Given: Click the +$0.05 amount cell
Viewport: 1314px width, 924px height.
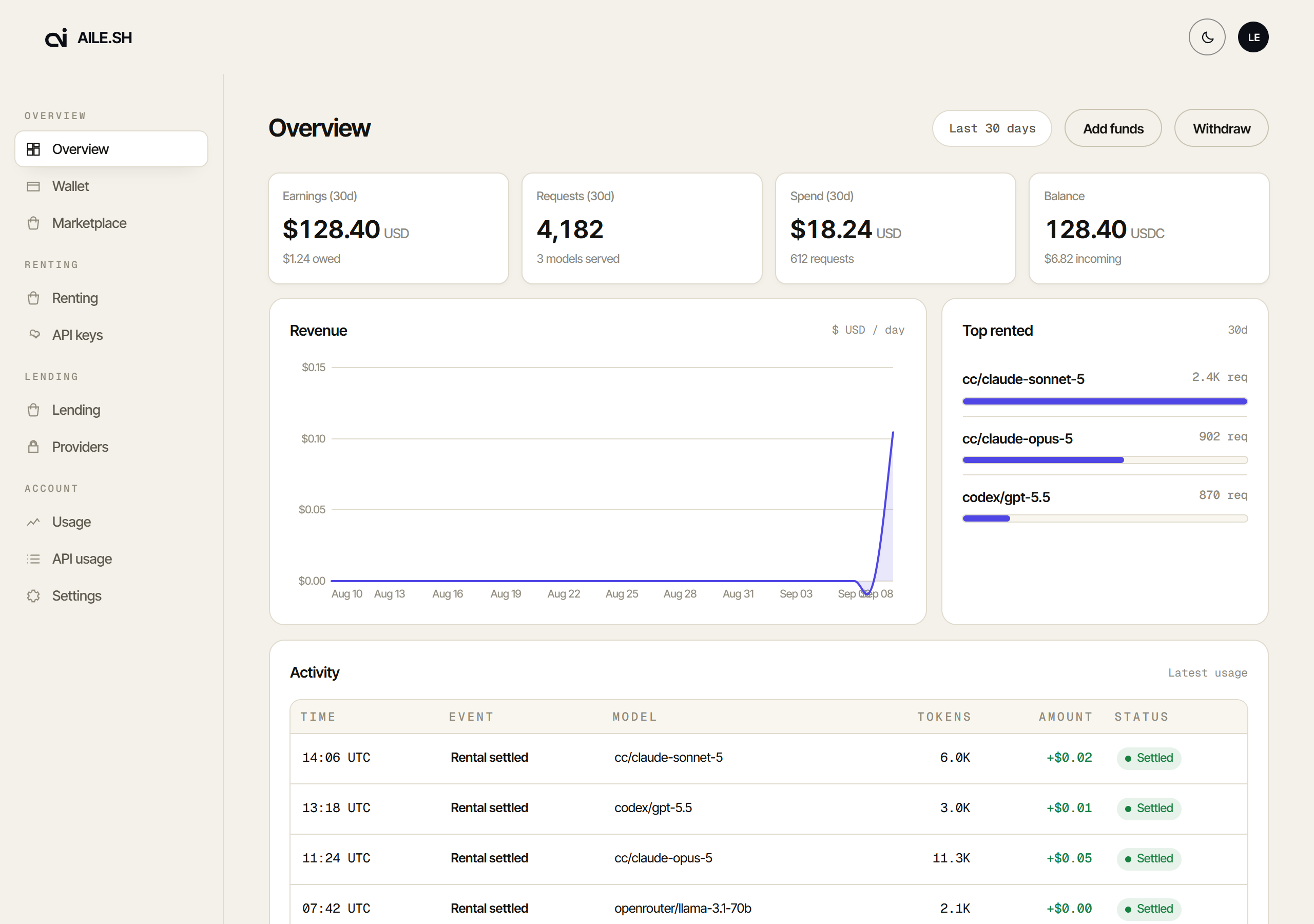Looking at the screenshot, I should (1069, 858).
